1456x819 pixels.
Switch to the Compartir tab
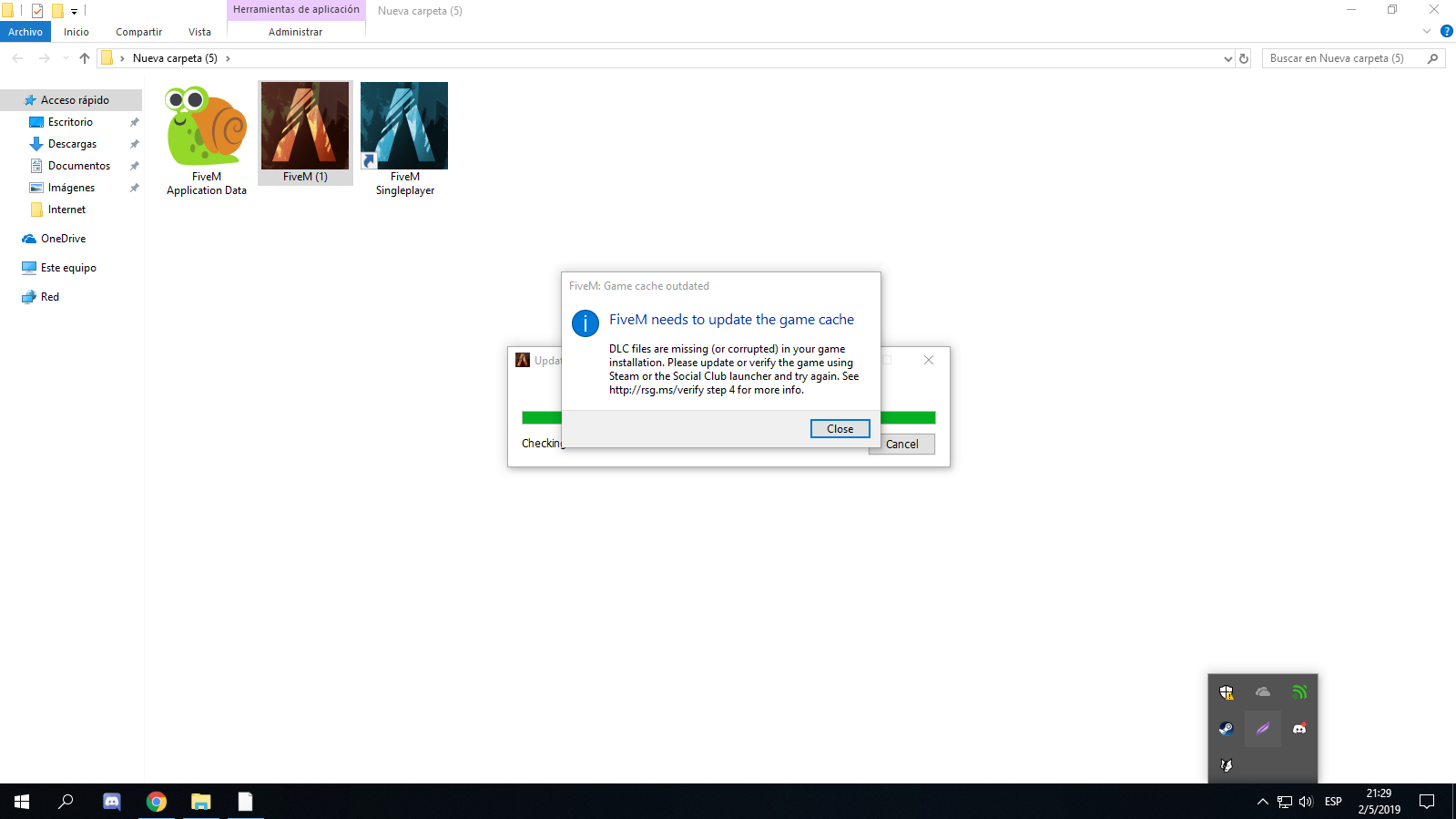[138, 32]
